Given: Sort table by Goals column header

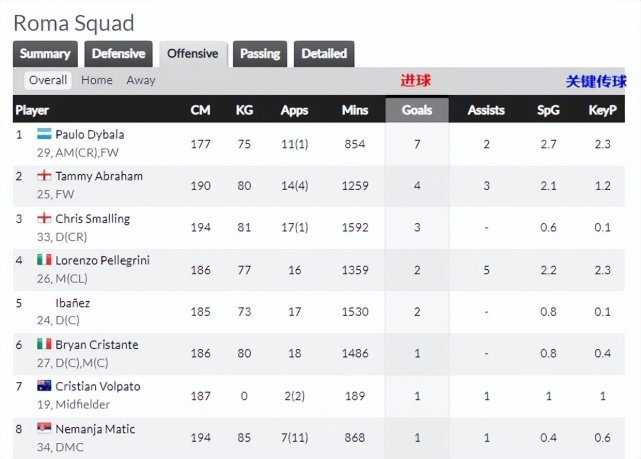Looking at the screenshot, I should point(417,110).
